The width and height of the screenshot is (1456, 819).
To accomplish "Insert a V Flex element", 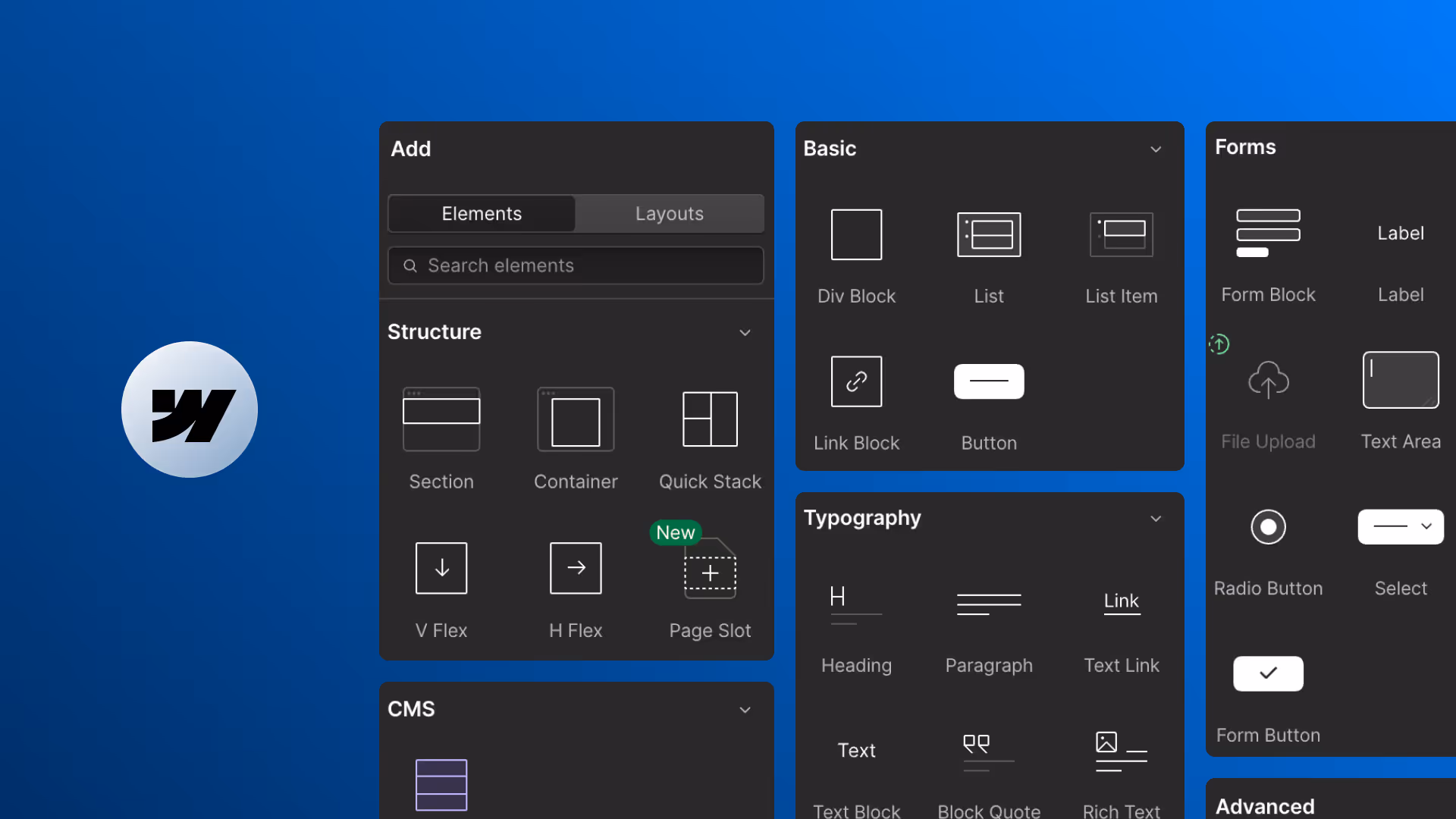I will (441, 568).
